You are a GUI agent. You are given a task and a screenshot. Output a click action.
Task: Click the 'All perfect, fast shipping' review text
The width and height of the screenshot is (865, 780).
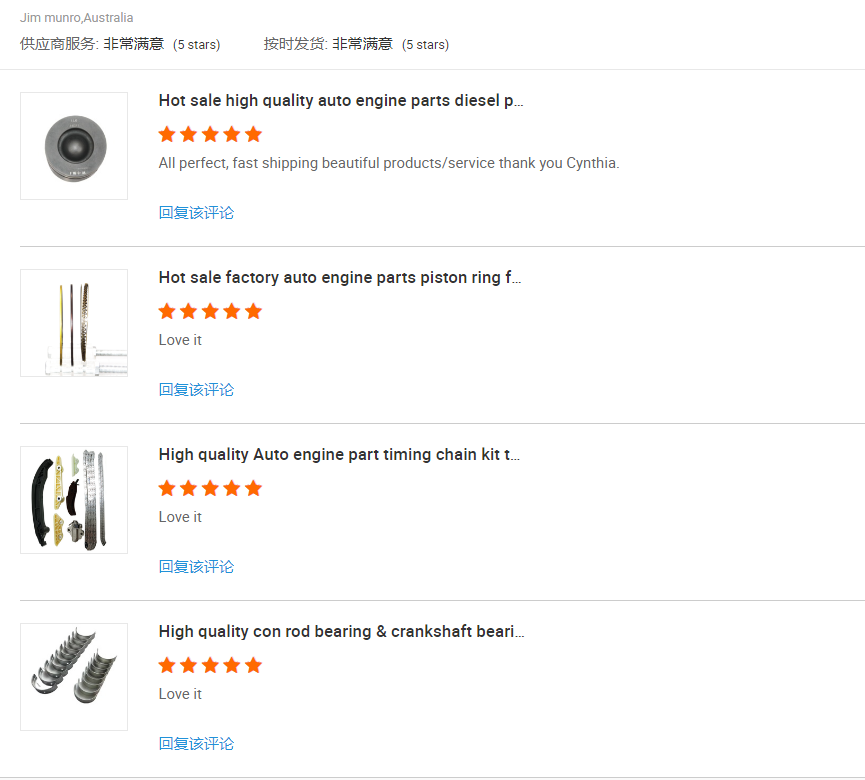[x=388, y=163]
